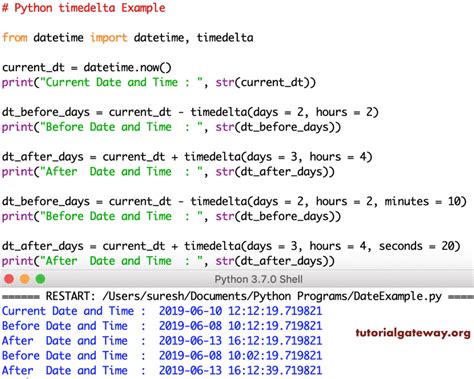
Task: Click the 'Current Date and Time :' output label
Action: coord(74,311)
